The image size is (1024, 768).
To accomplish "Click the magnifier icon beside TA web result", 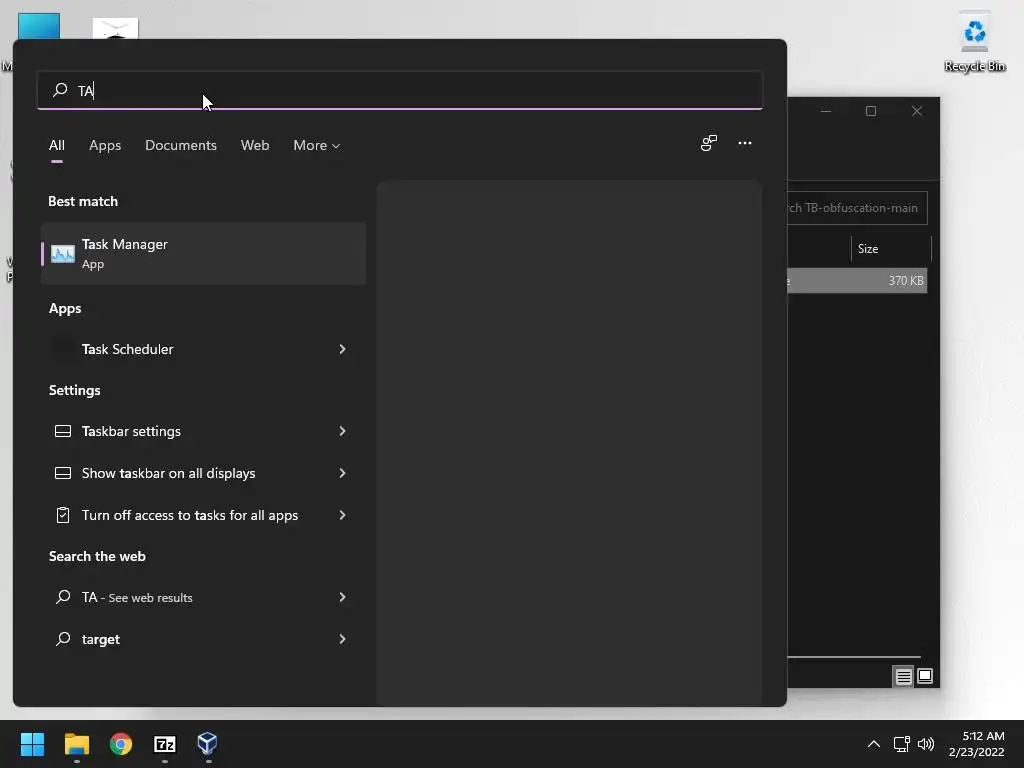I will 63,597.
